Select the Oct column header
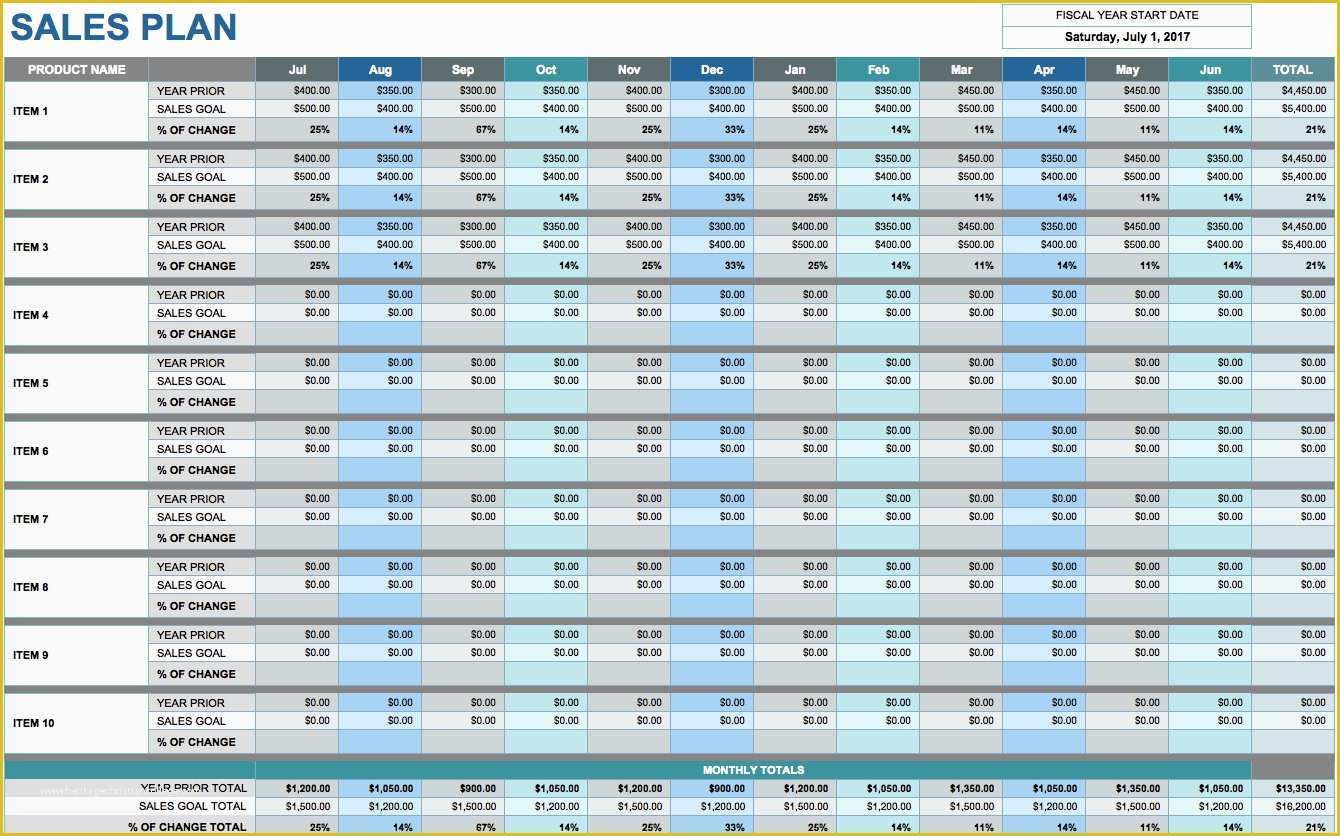The image size is (1340, 836). point(546,70)
